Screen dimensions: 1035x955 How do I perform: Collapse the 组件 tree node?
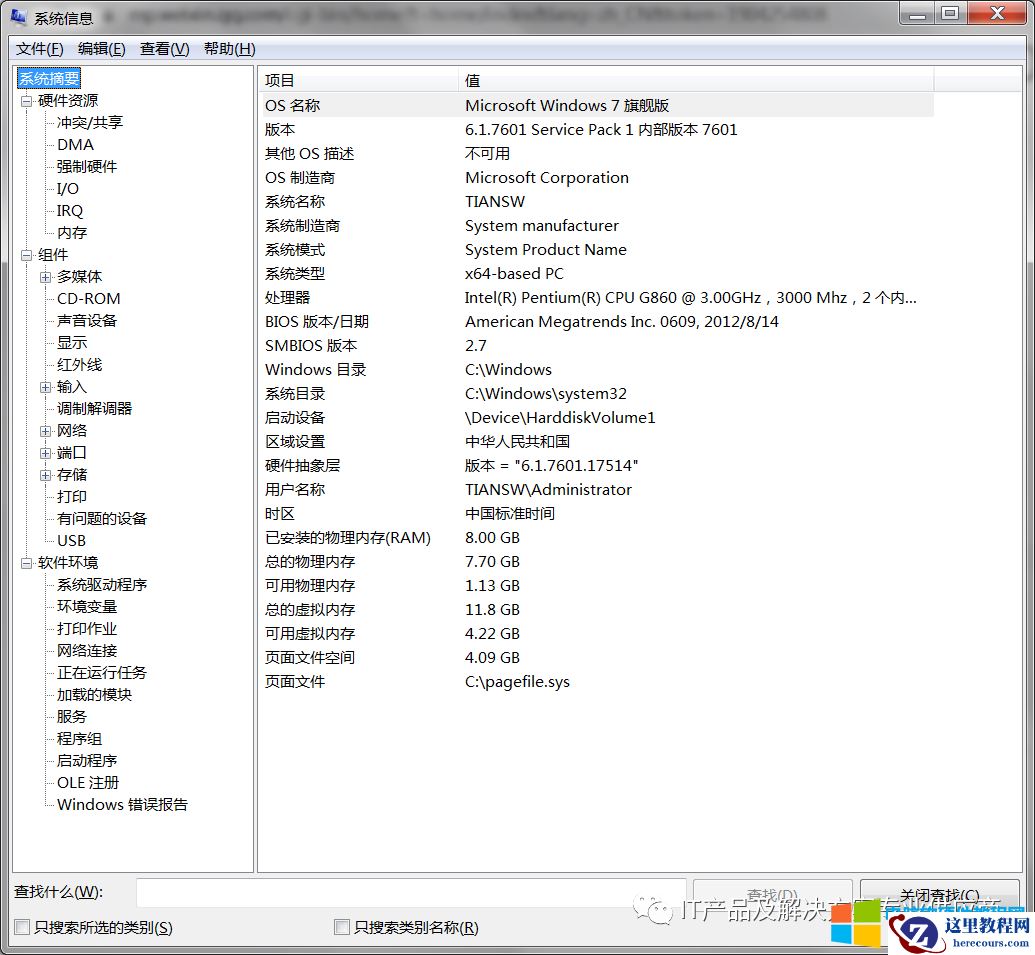coord(26,255)
